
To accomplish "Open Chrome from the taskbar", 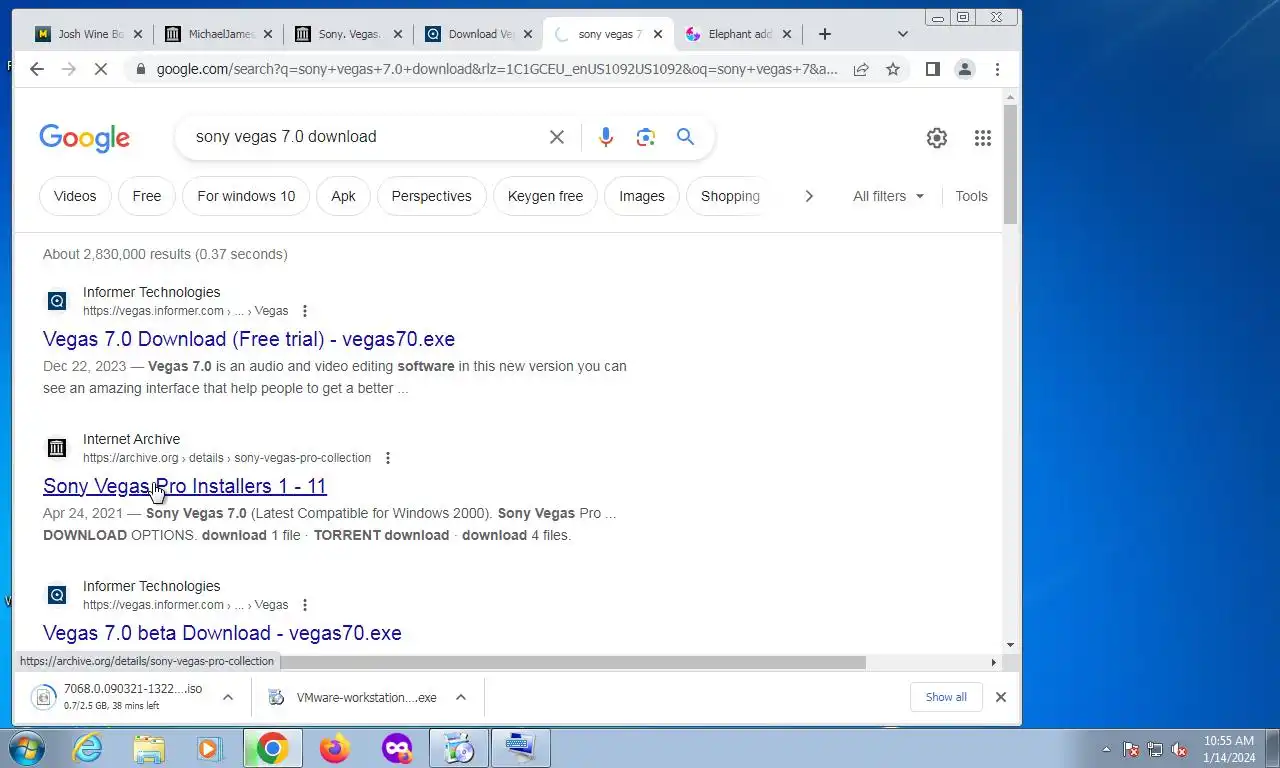I will point(272,748).
